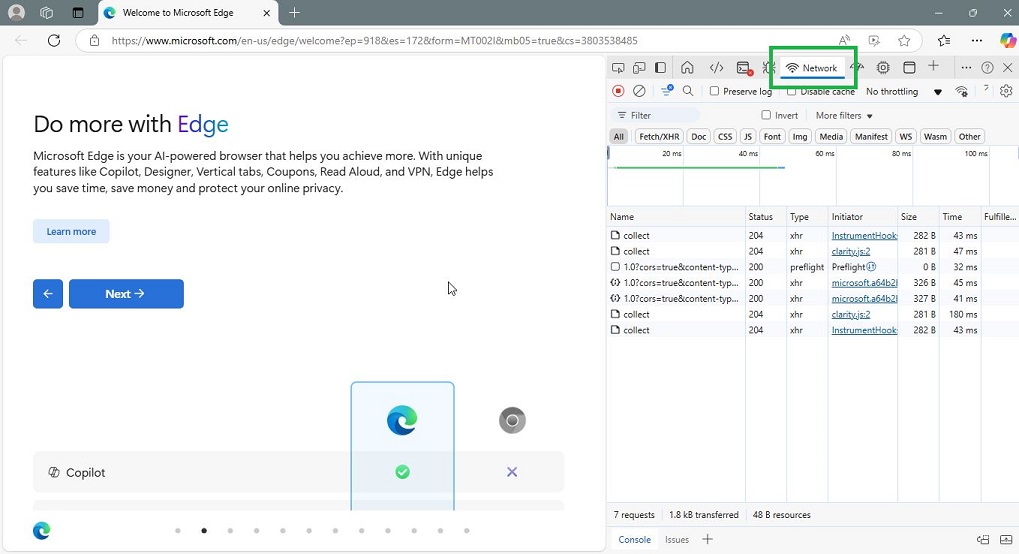Screen dimensions: 1019x554
Task: Click the browser address bar URL
Action: point(374,40)
